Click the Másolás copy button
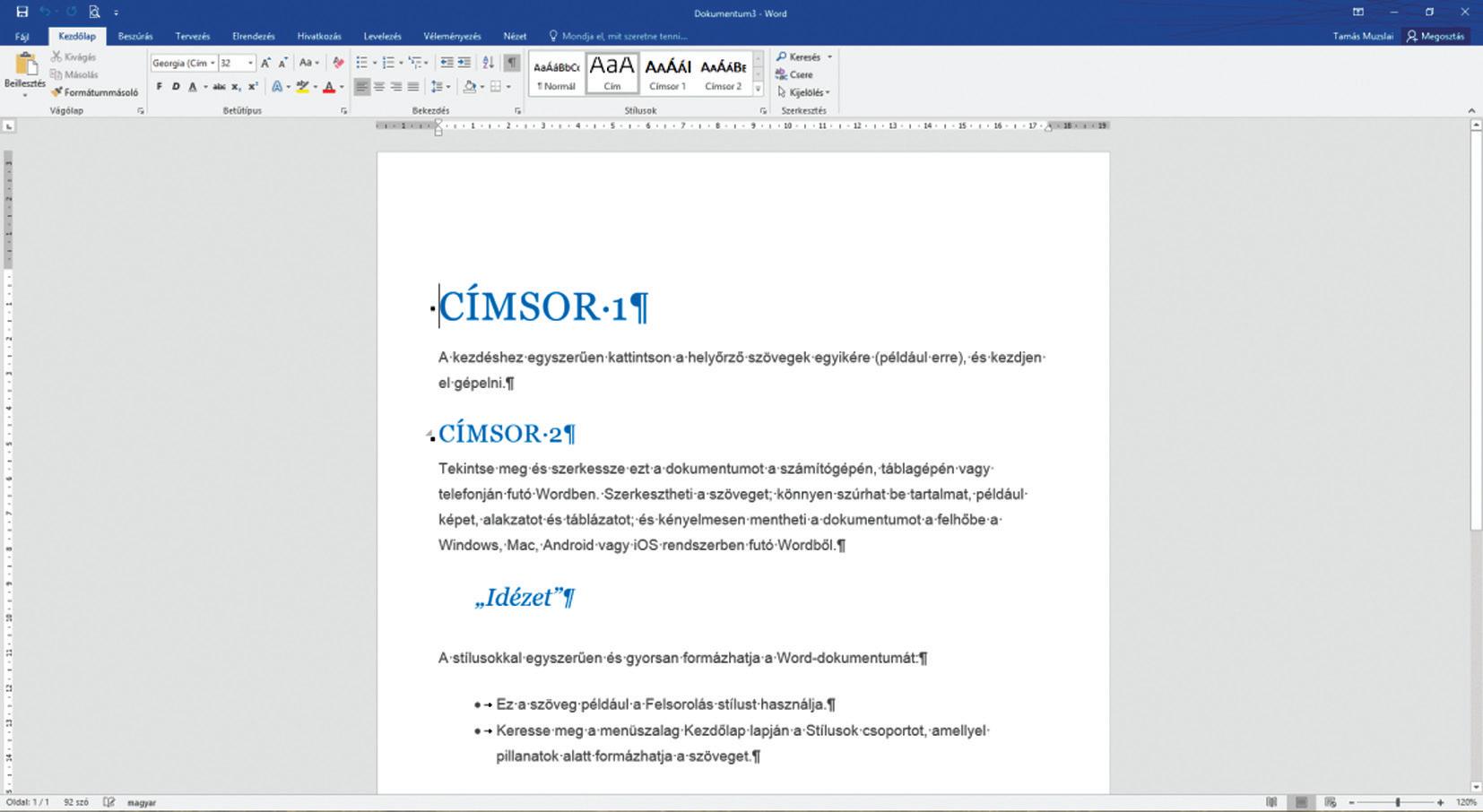 point(74,74)
